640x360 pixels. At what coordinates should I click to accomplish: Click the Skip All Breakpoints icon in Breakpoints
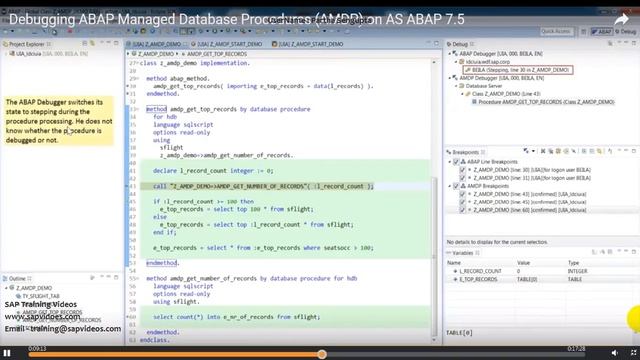pyautogui.click(x=574, y=151)
